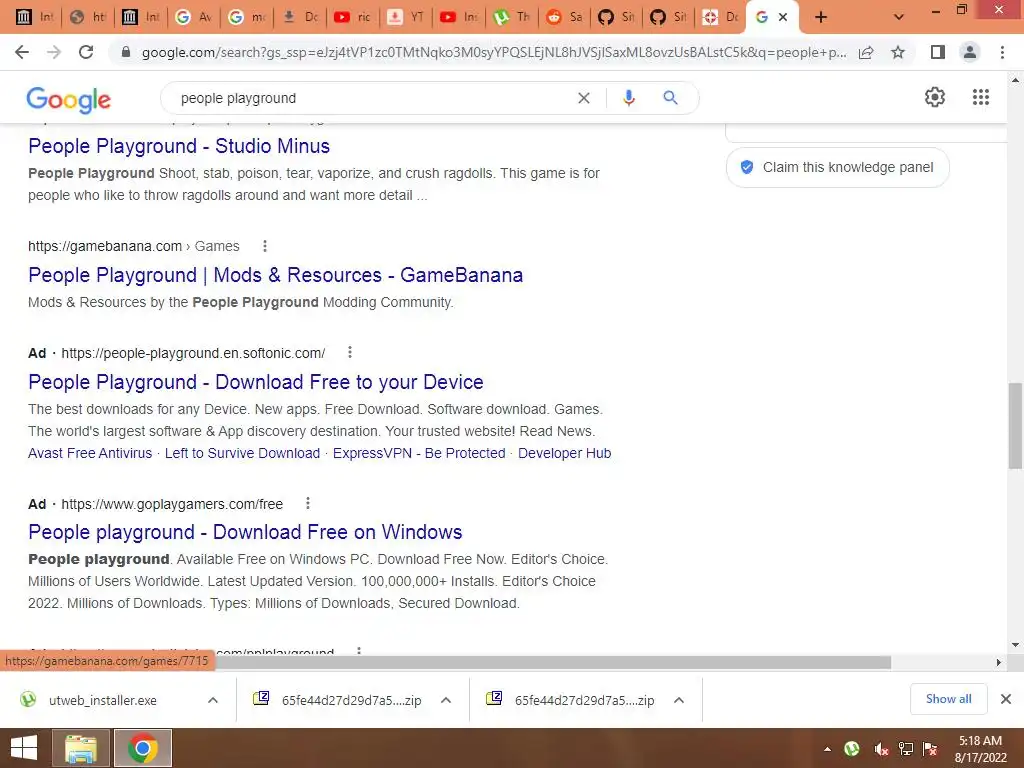Click the address bar URL
The width and height of the screenshot is (1024, 768).
click(x=494, y=52)
